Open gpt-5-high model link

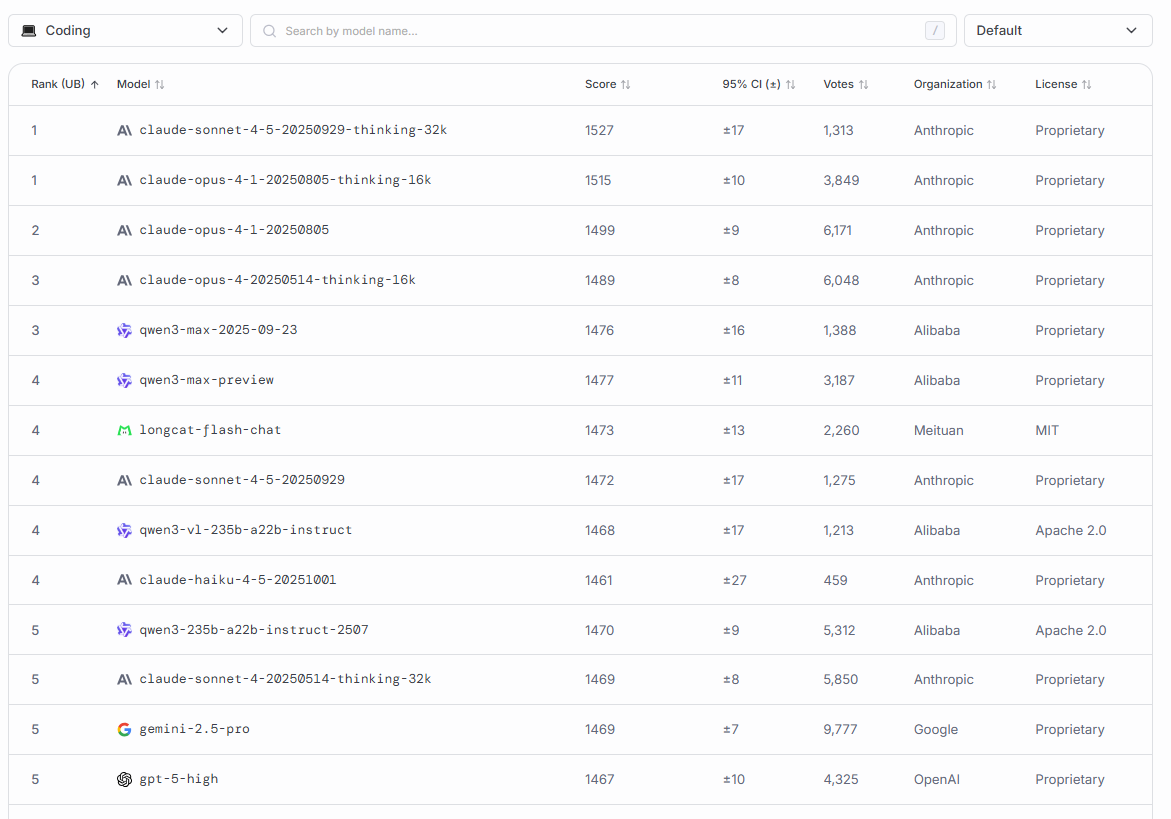179,779
